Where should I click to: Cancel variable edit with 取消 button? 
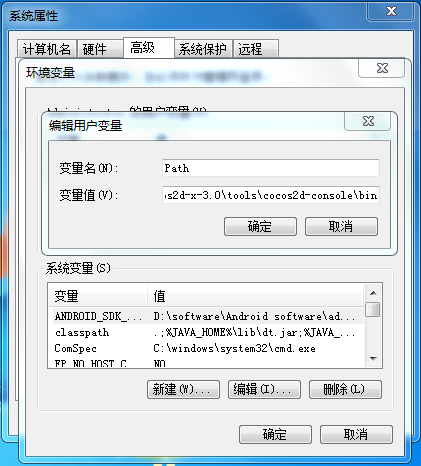tap(341, 227)
